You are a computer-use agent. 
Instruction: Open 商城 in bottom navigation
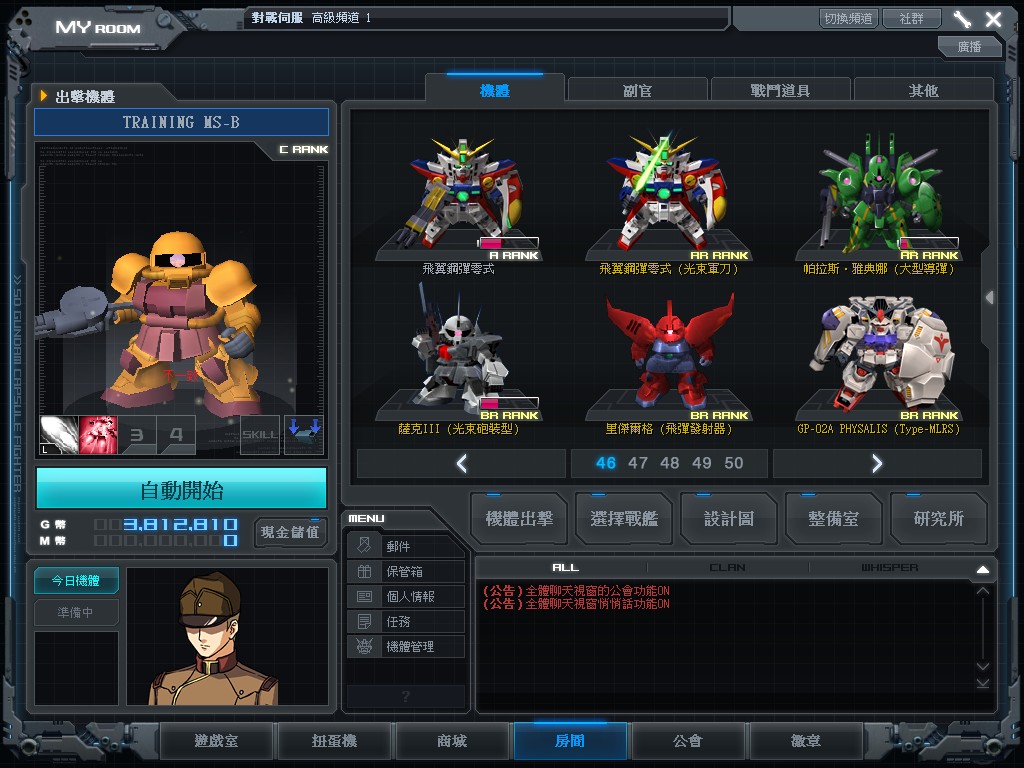click(452, 741)
